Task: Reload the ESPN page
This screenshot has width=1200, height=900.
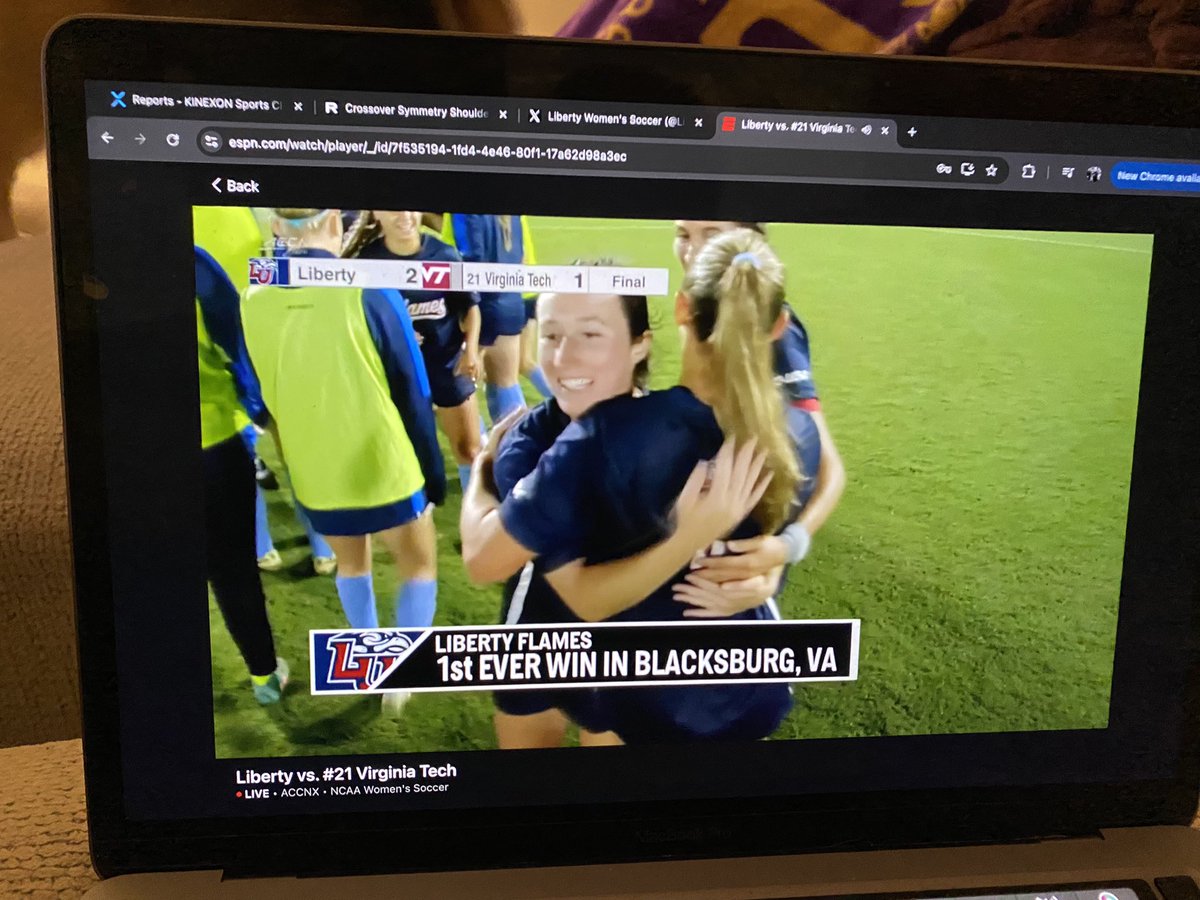Action: click(x=172, y=140)
